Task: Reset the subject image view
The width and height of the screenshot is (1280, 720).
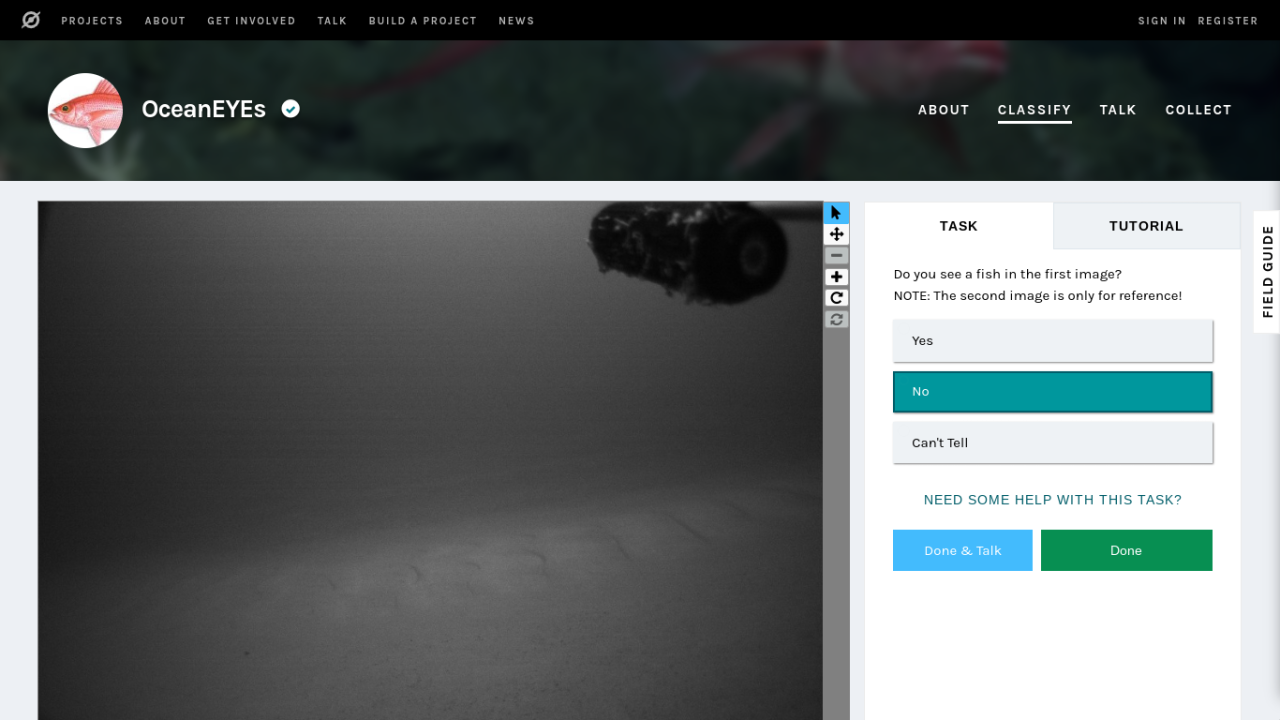Action: tap(837, 319)
